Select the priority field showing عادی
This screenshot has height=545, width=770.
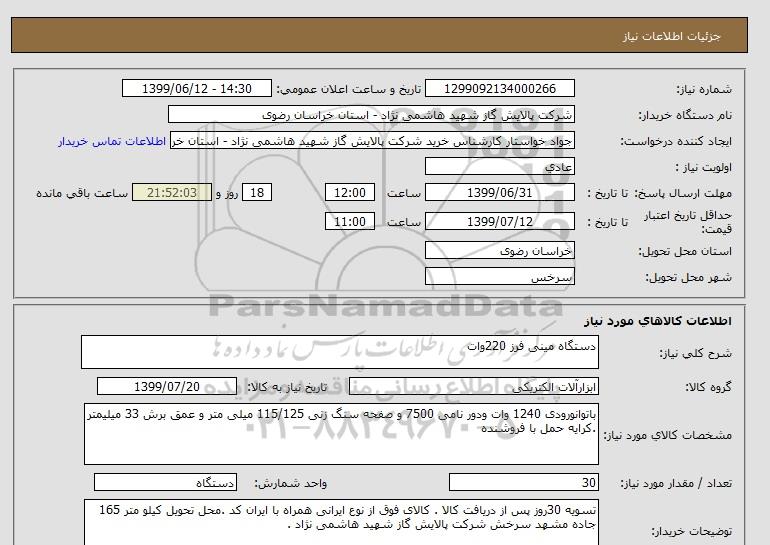[x=500, y=166]
